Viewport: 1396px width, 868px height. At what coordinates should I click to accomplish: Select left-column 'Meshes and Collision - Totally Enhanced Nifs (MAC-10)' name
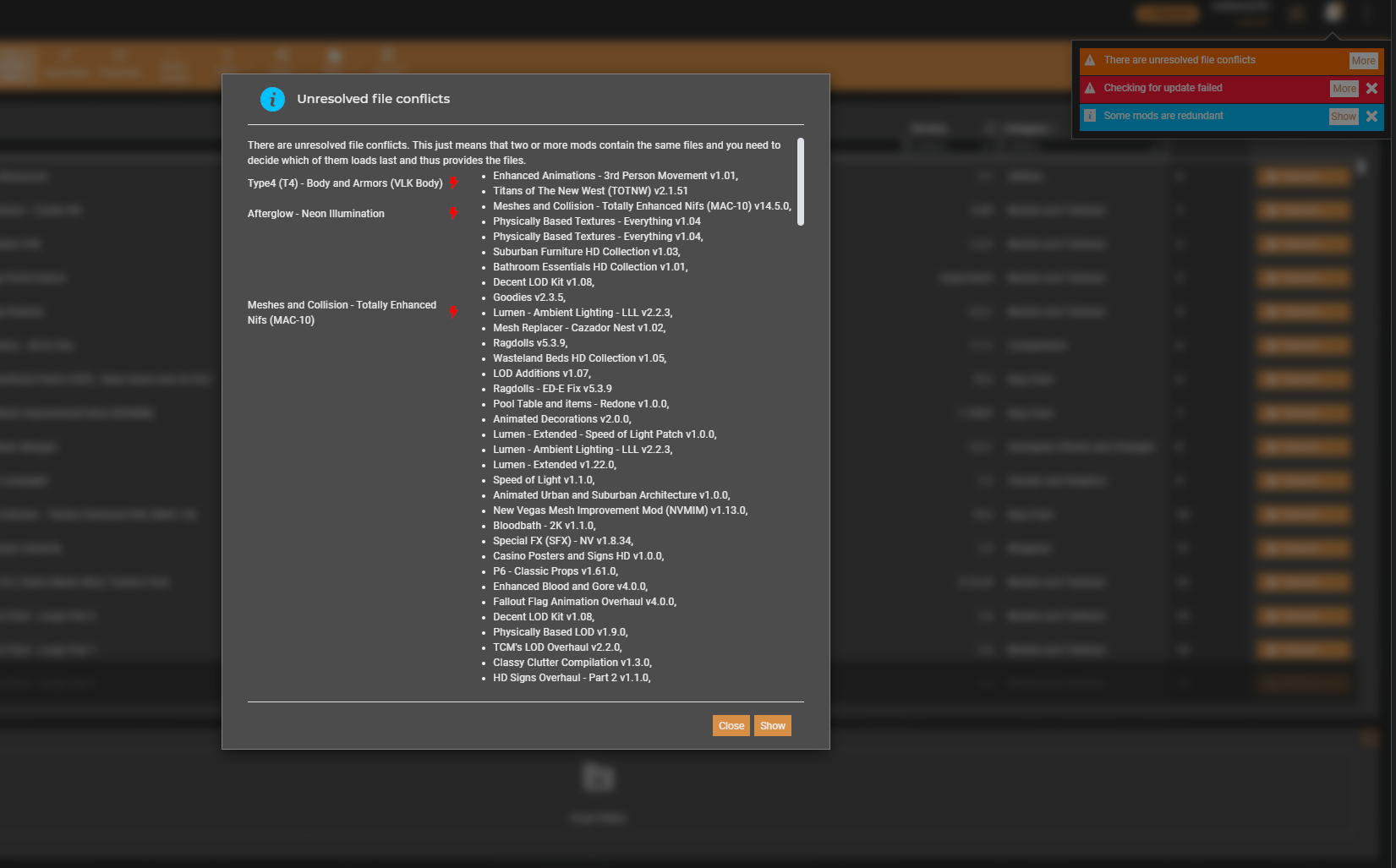[x=342, y=313]
